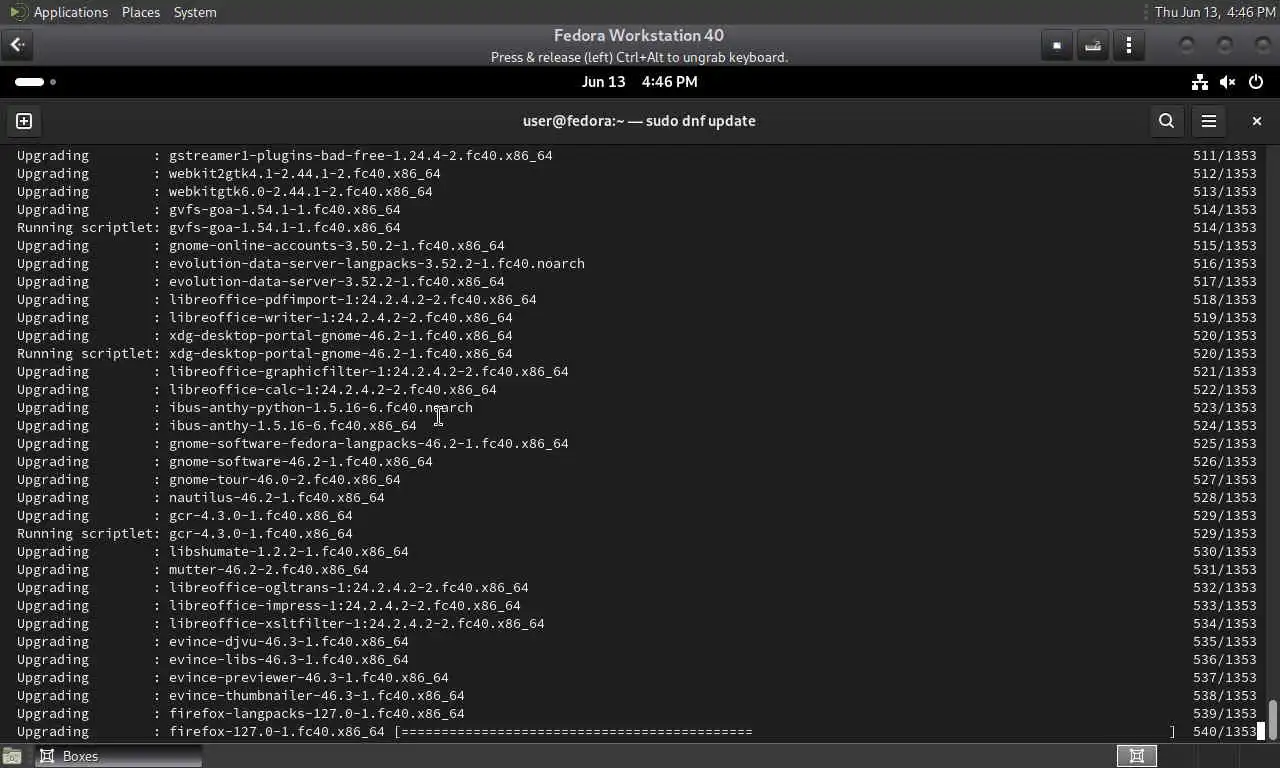Click the nautilus-46.2-1 package line
The width and height of the screenshot is (1280, 768).
201,498
